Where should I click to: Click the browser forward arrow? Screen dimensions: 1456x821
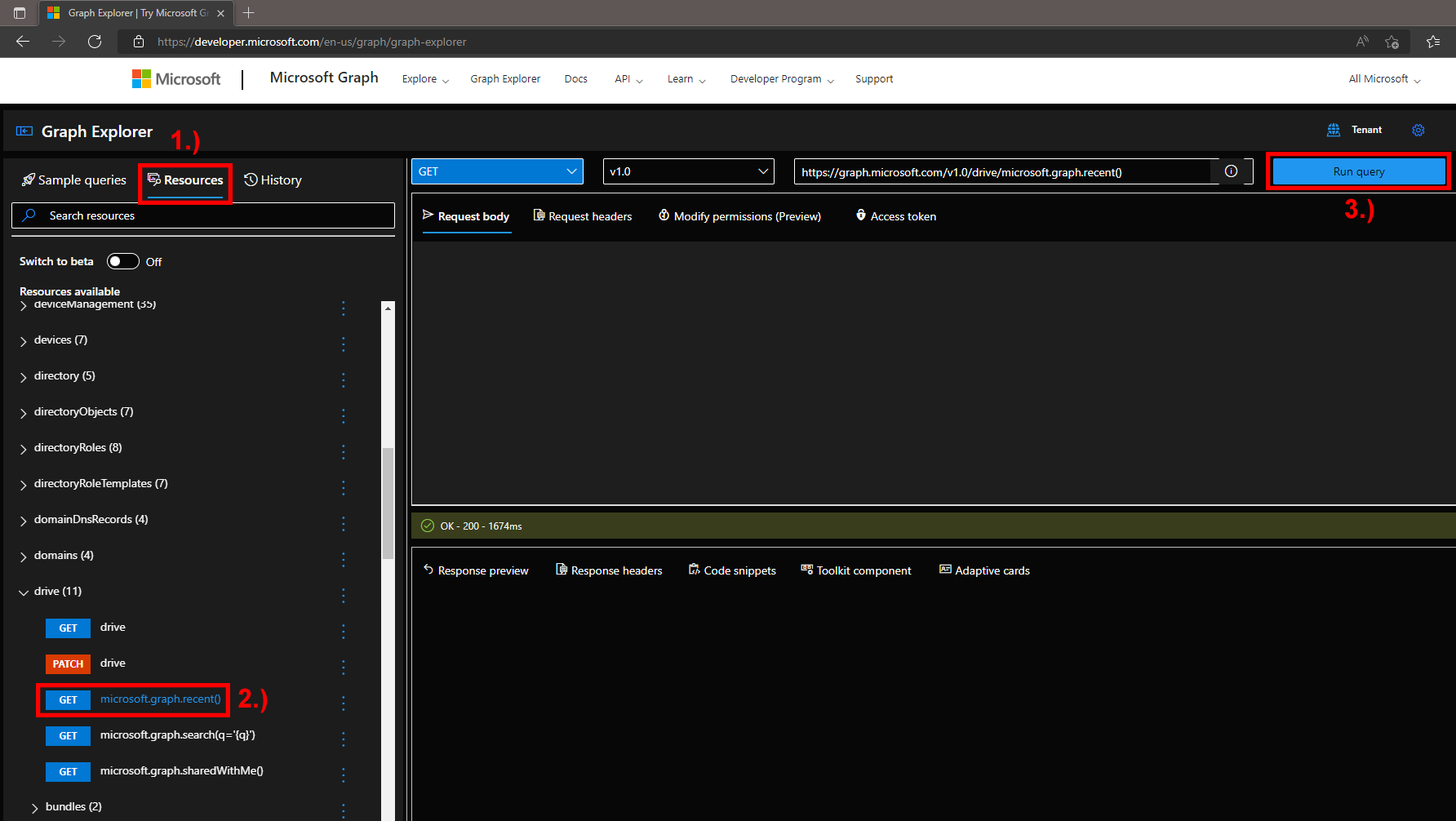(x=59, y=42)
